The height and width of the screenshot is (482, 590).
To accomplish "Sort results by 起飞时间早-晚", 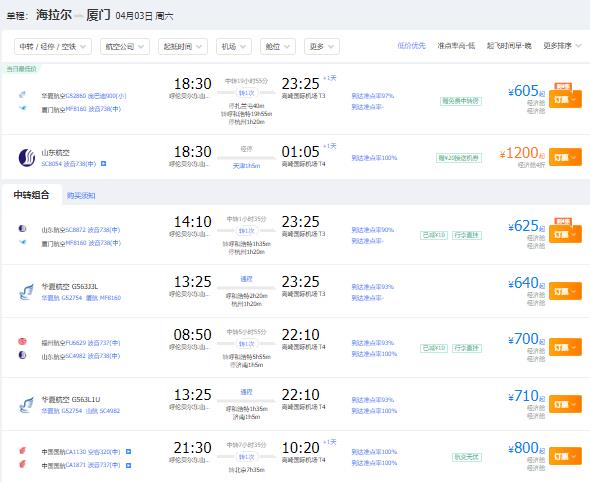I will [509, 46].
